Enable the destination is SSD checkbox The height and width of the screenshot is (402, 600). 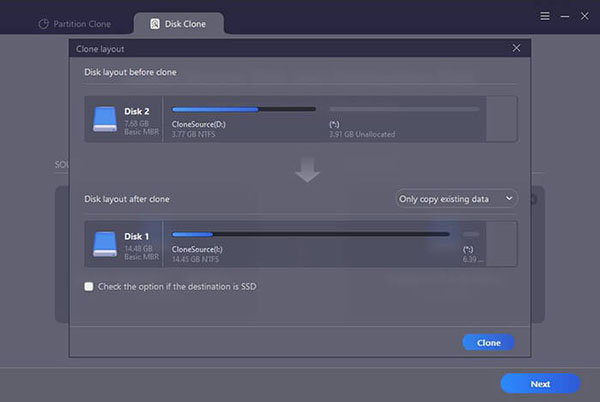[89, 286]
